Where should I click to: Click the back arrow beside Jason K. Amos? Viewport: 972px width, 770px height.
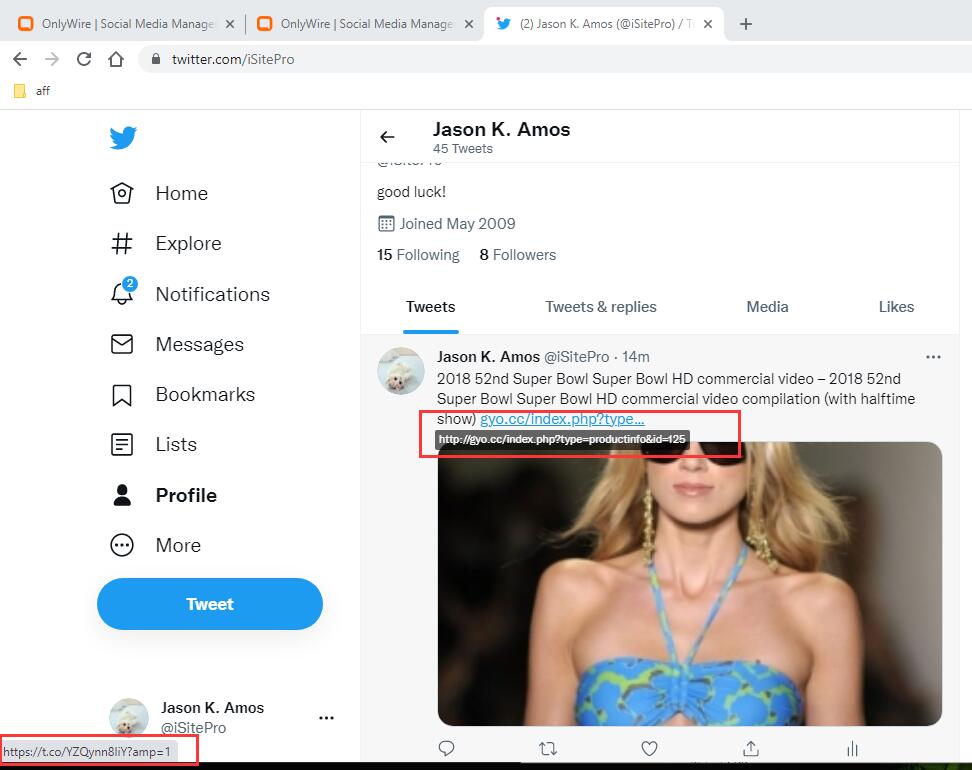tap(387, 137)
